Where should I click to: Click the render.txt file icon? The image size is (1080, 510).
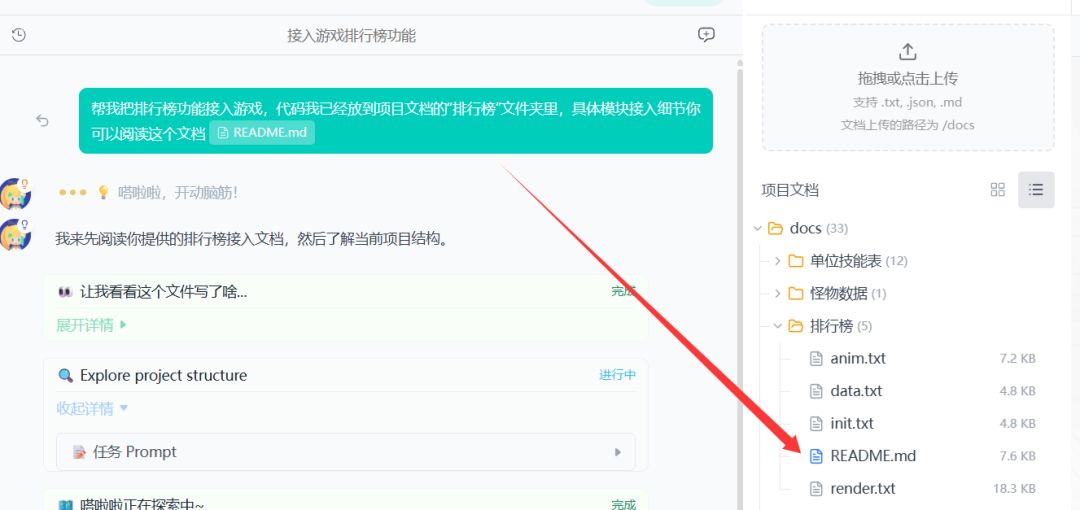point(816,489)
